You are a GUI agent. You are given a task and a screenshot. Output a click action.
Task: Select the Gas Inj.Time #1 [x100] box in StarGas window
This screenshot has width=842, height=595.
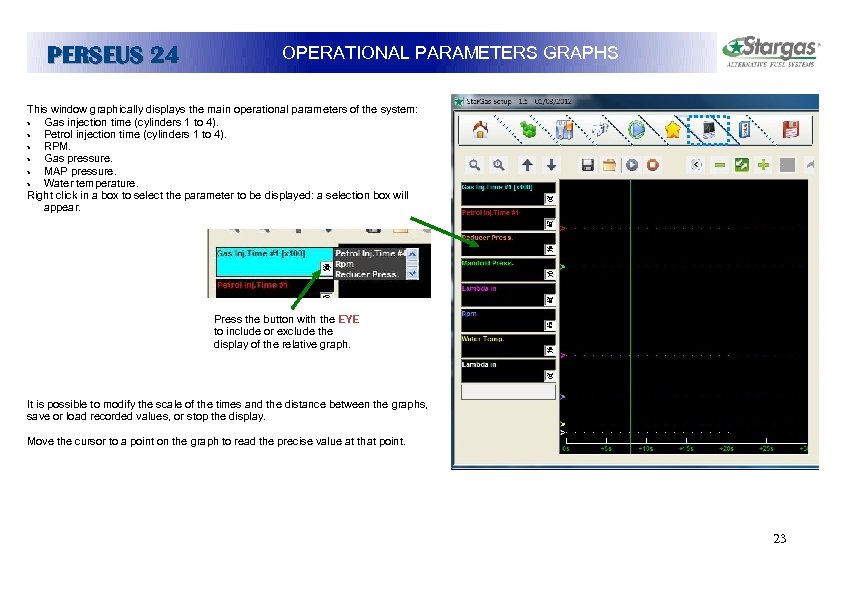(508, 193)
